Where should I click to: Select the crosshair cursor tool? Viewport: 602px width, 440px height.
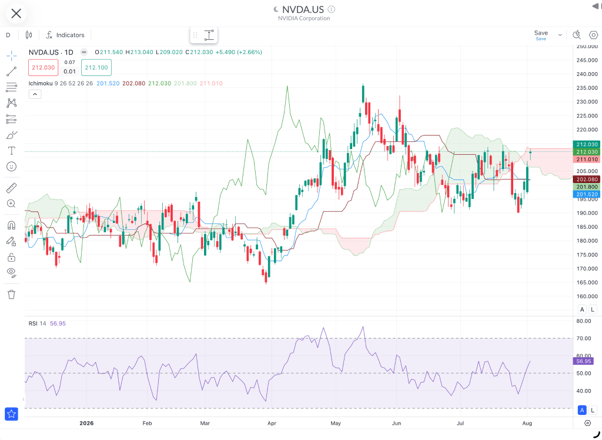[12, 56]
